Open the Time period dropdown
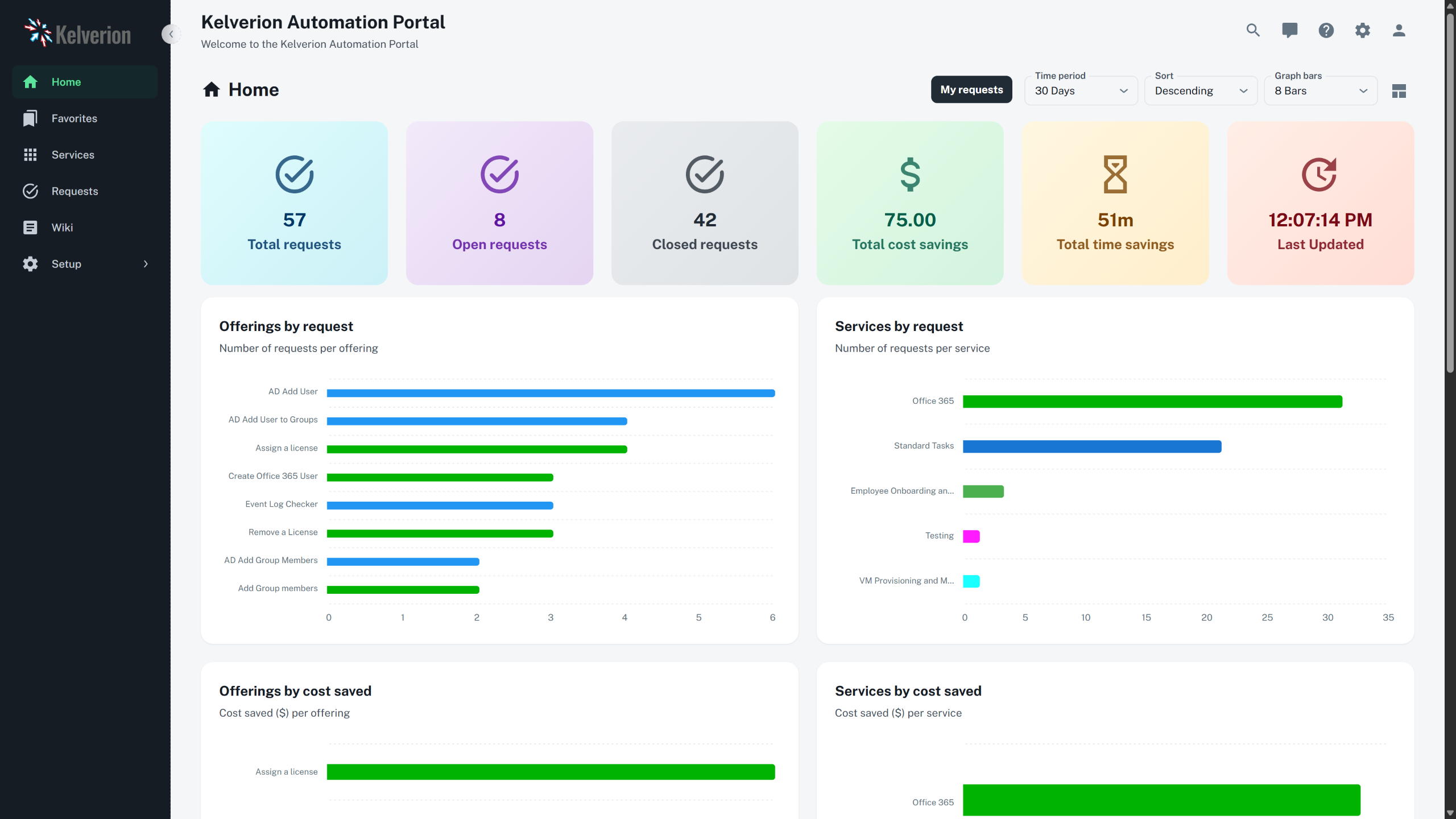 point(1081,91)
